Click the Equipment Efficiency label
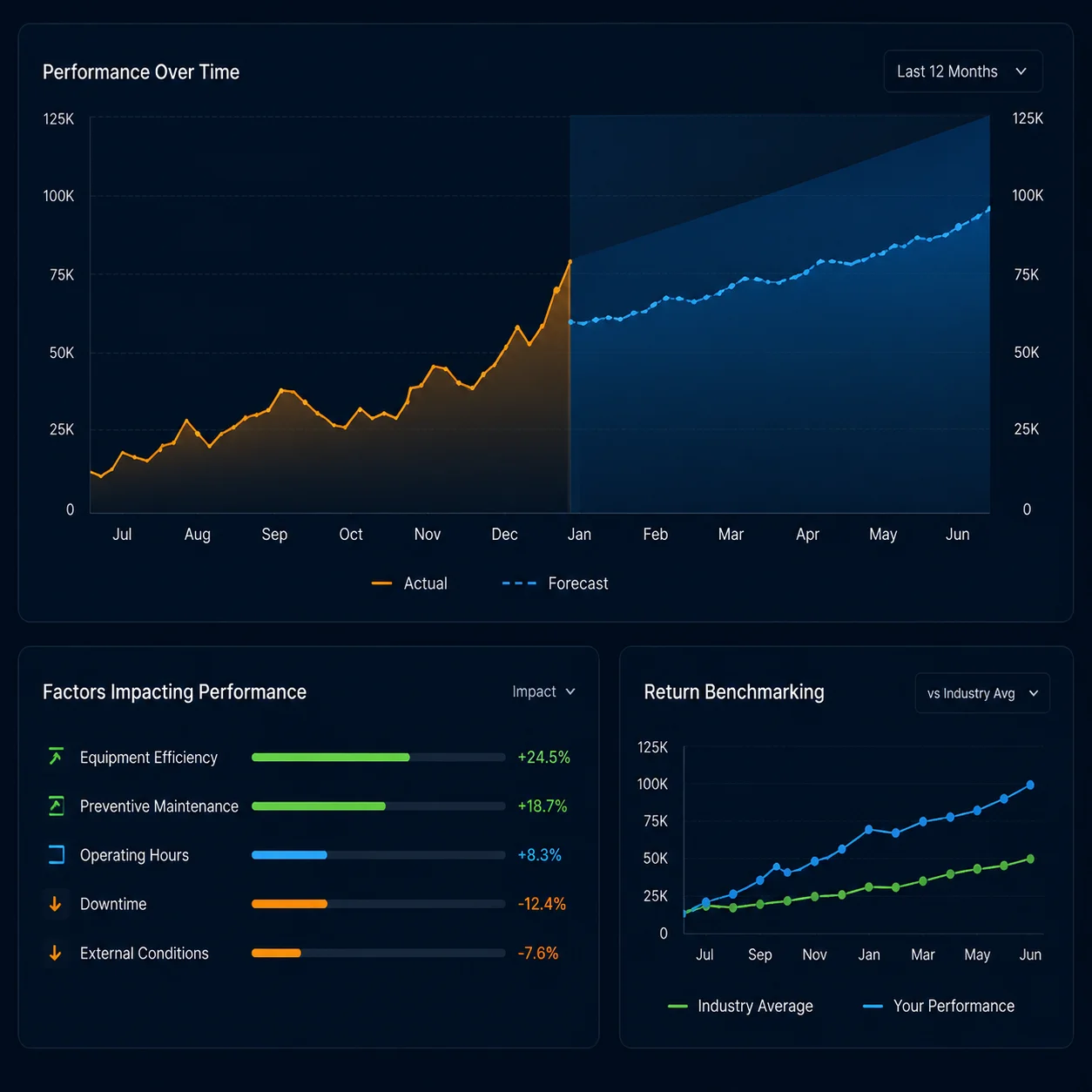 point(149,758)
